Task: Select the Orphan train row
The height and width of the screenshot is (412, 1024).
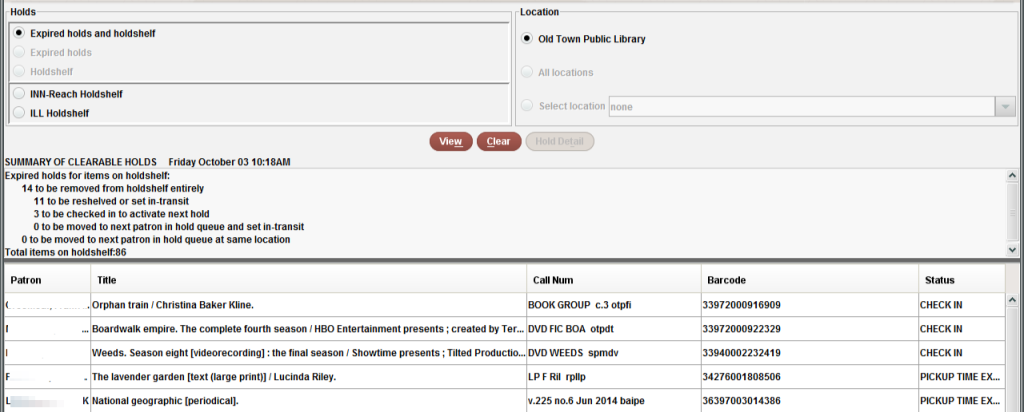Action: pos(306,304)
